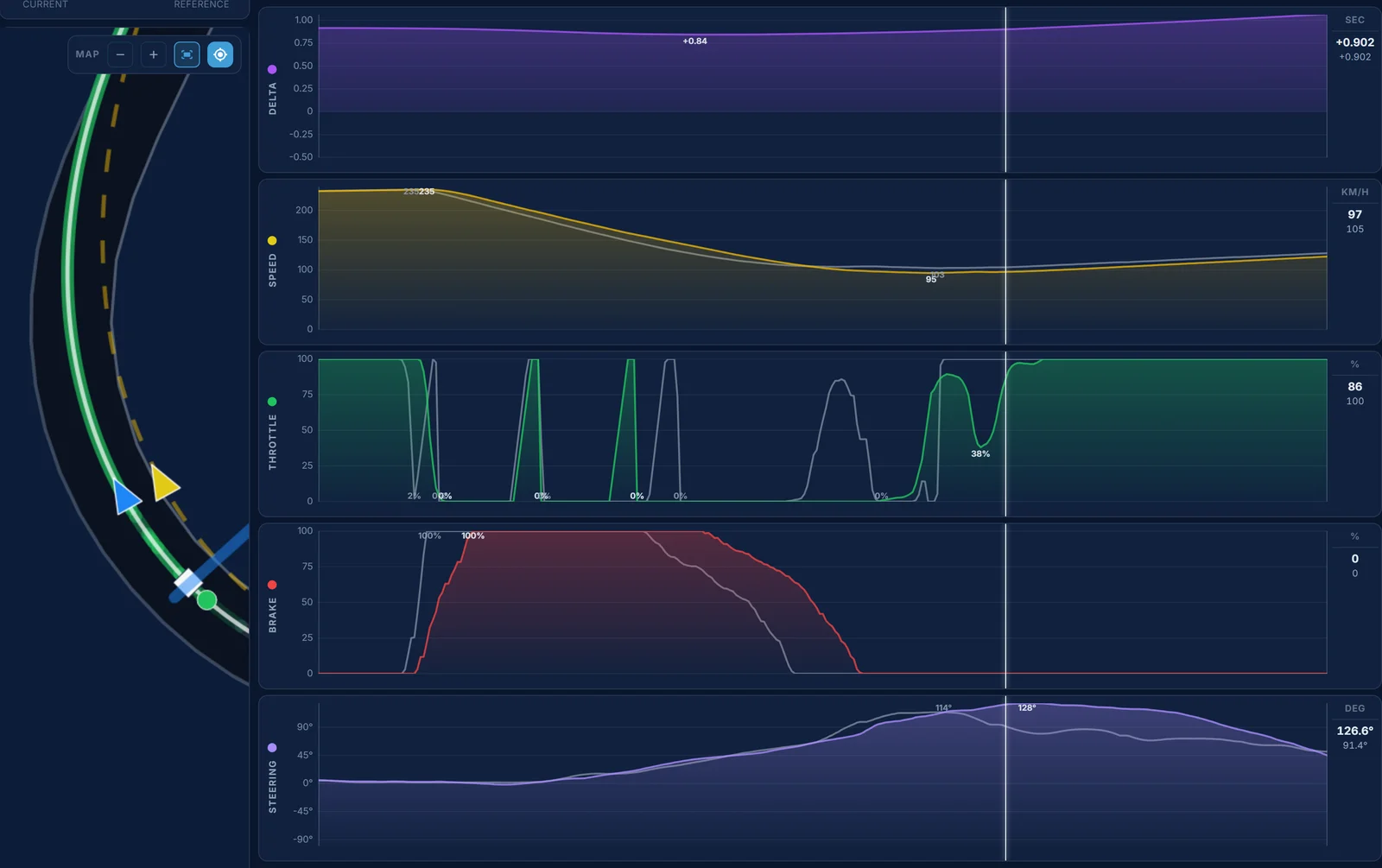This screenshot has height=868, width=1382.
Task: Toggle follow-car map centering
Action: 220,54
